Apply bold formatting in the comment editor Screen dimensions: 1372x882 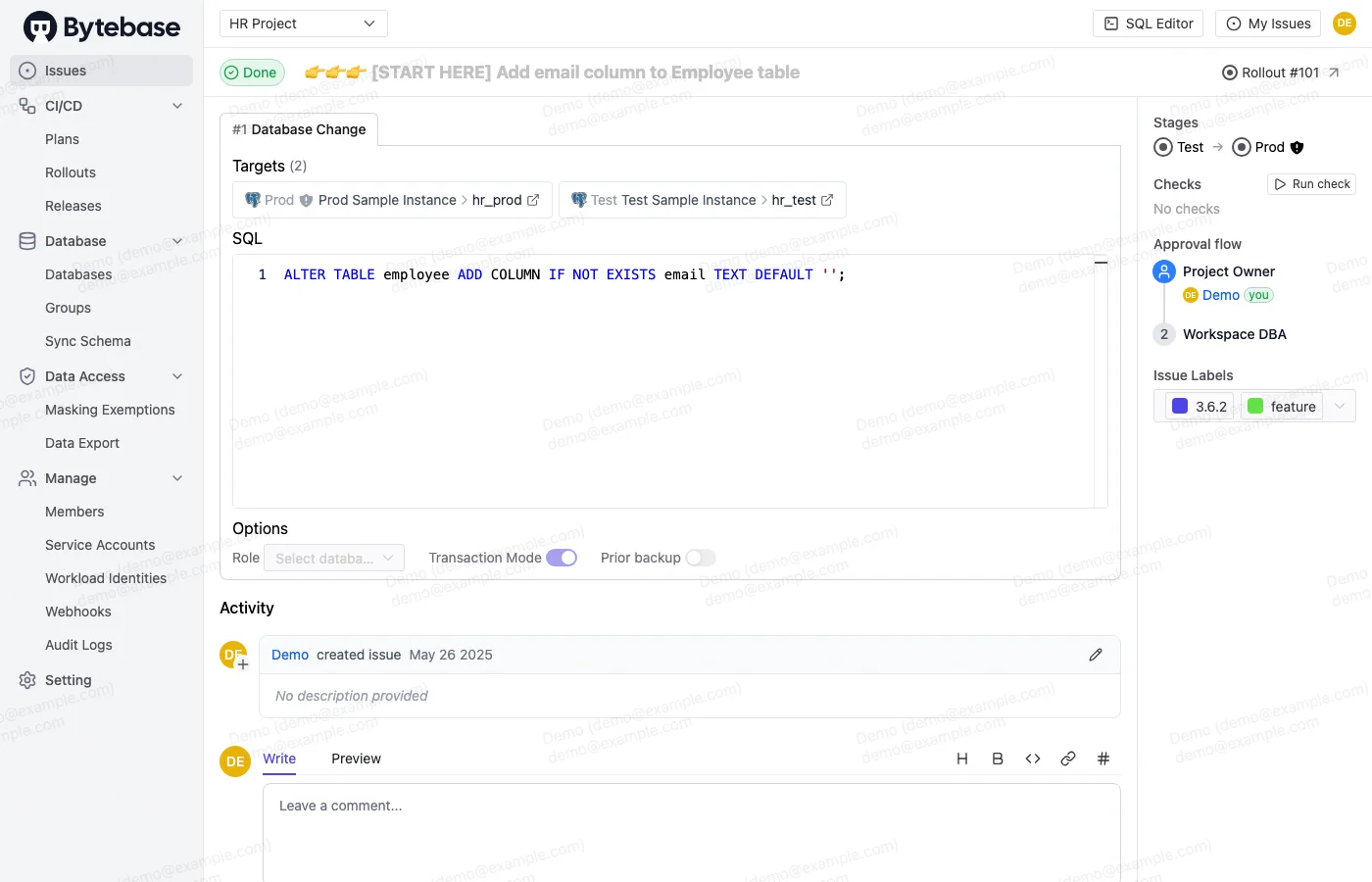coord(997,758)
